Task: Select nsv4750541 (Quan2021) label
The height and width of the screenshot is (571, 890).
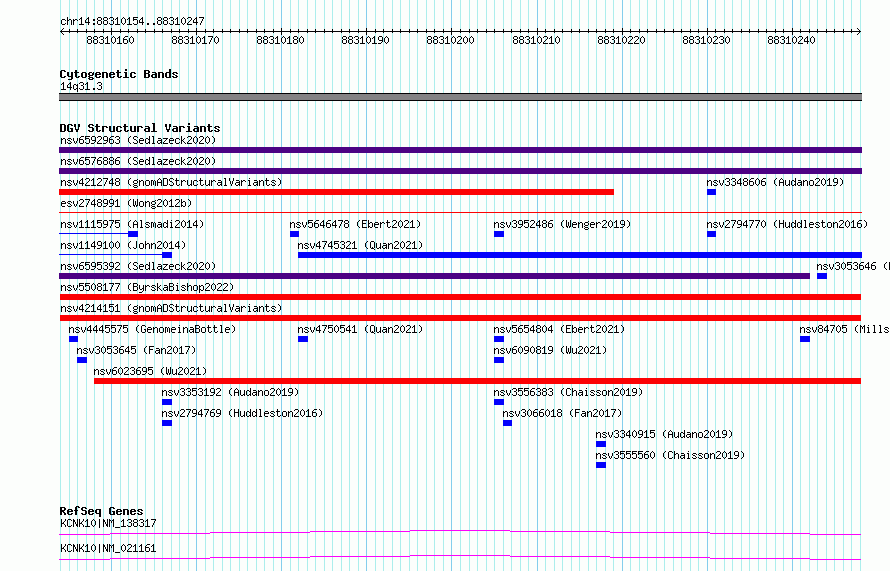Action: (360, 329)
